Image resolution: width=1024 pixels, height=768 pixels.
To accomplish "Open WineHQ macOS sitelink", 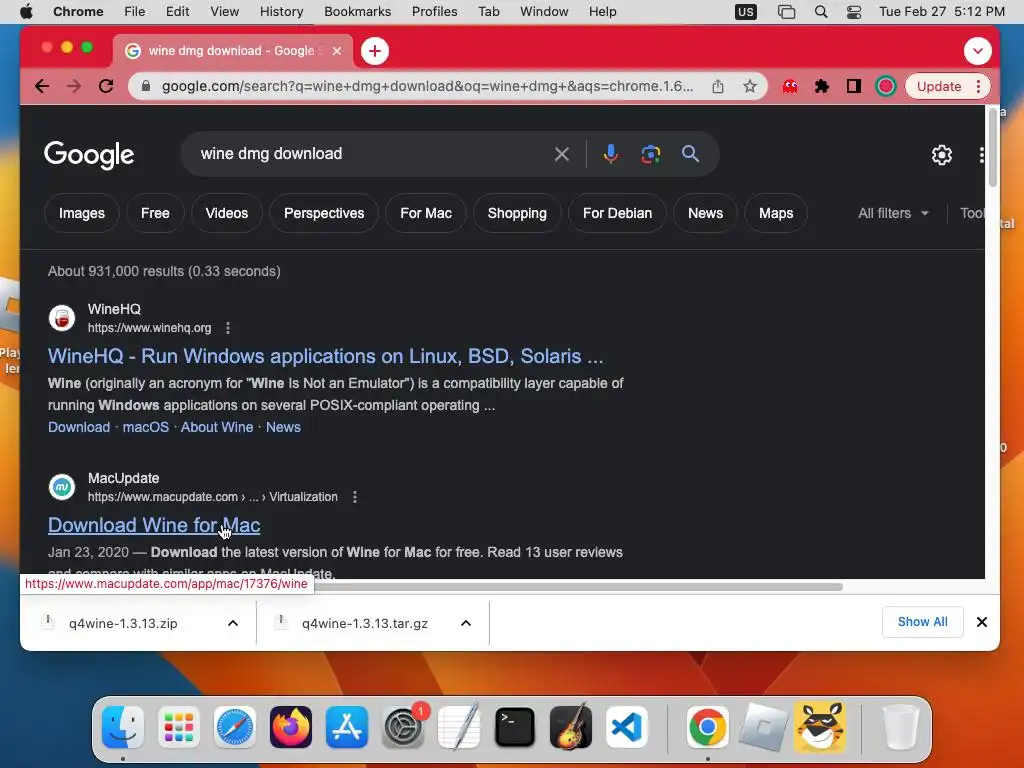I will pos(146,427).
